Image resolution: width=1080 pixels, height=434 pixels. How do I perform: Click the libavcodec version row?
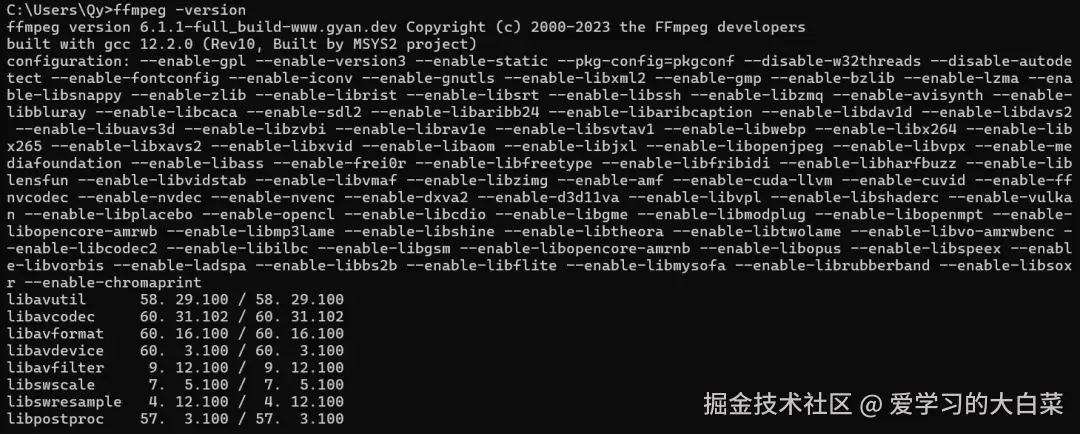tap(175, 317)
